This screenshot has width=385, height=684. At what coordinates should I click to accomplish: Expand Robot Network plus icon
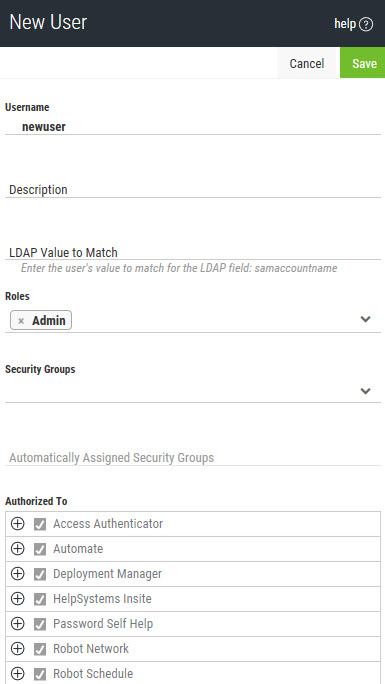coord(17,649)
